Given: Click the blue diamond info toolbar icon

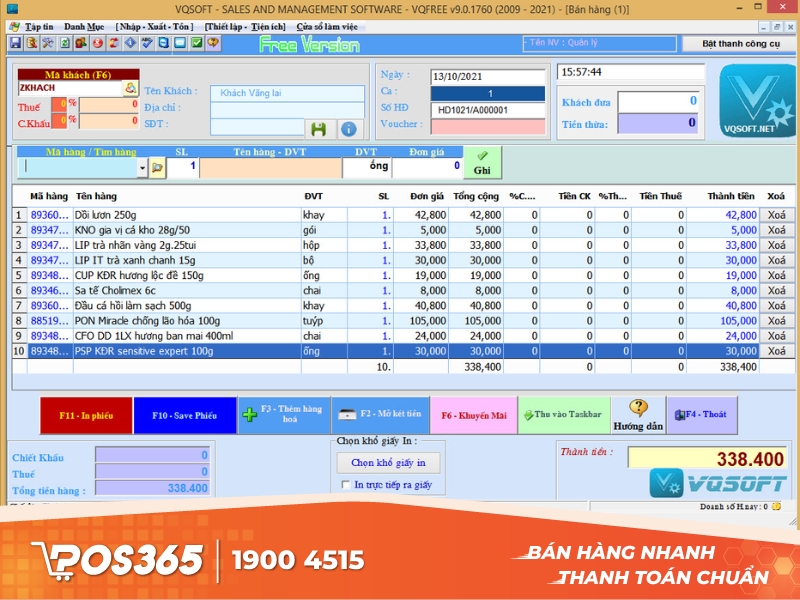Looking at the screenshot, I should point(131,43).
